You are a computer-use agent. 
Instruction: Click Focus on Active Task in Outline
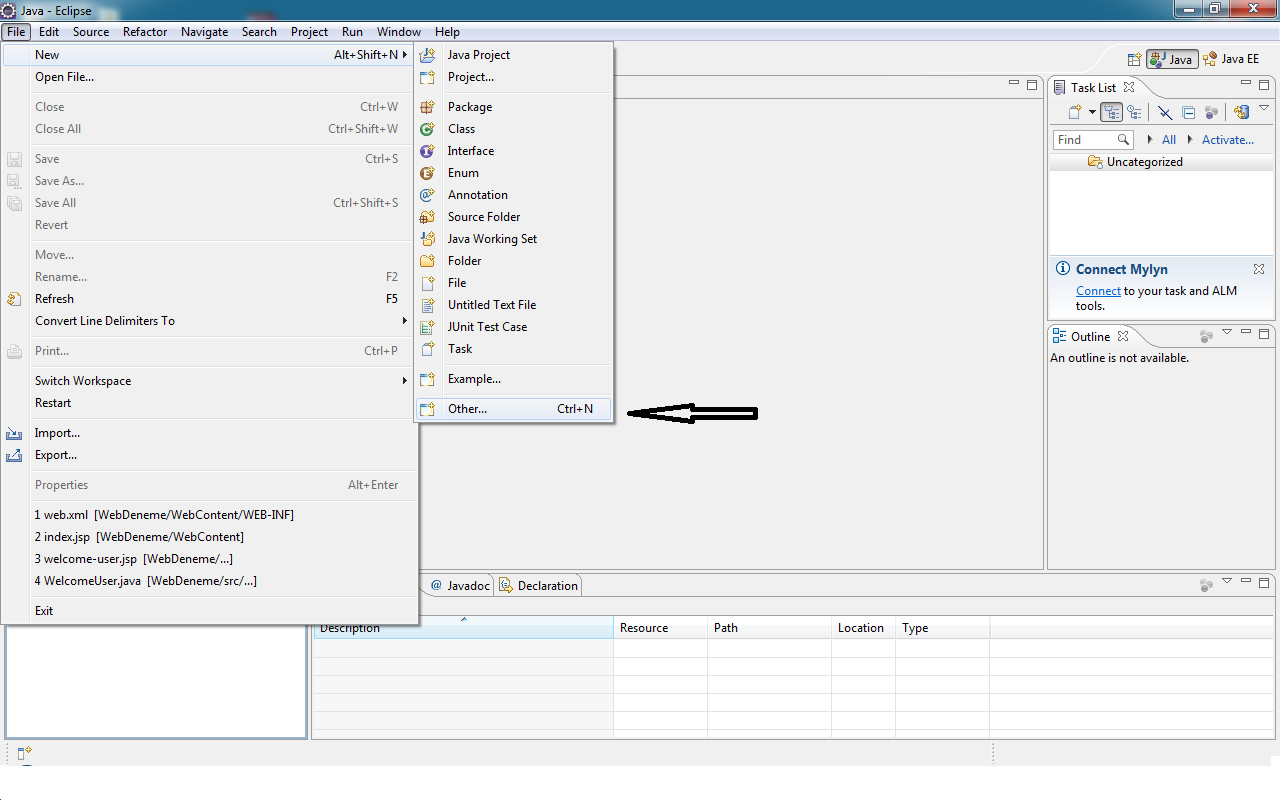tap(1206, 335)
